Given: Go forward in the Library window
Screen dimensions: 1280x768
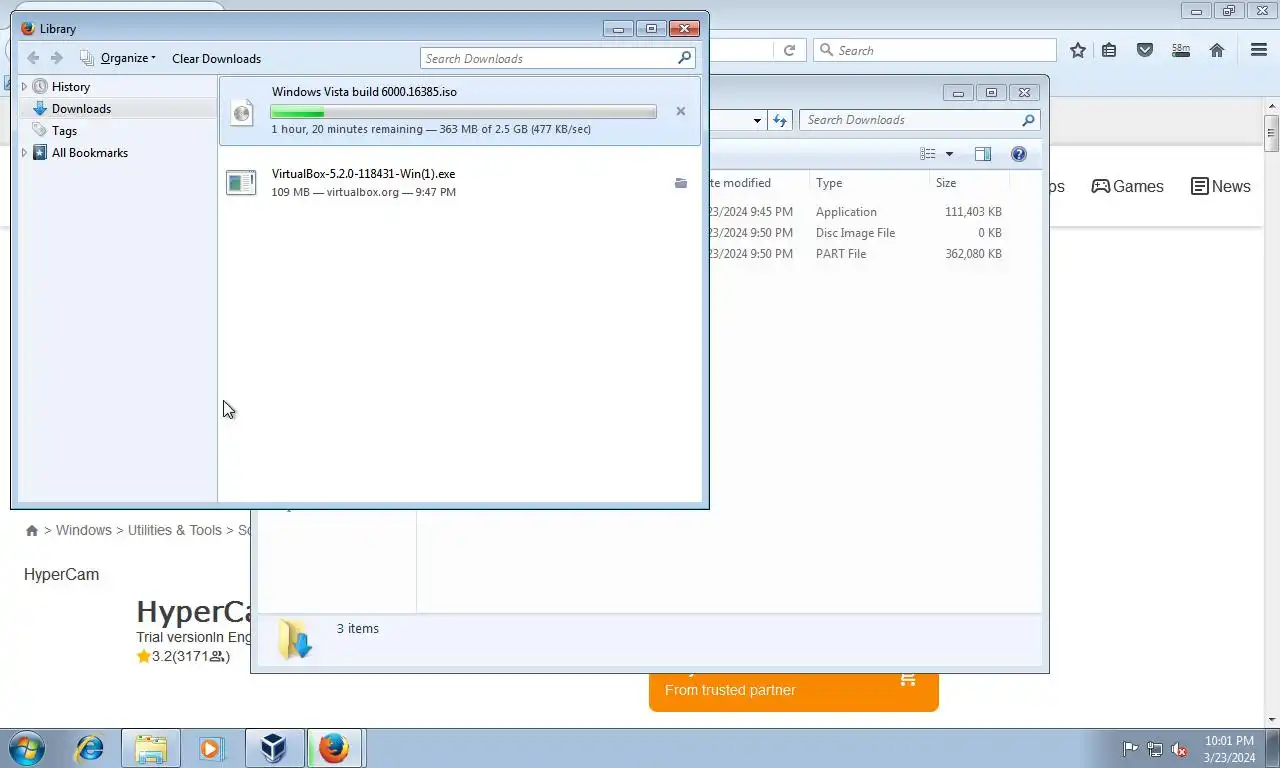Looking at the screenshot, I should (x=56, y=58).
